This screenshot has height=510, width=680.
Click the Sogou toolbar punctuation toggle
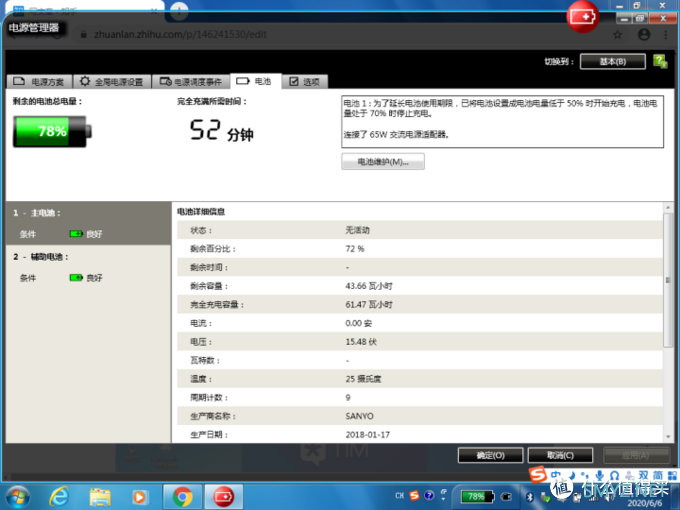[x=585, y=475]
